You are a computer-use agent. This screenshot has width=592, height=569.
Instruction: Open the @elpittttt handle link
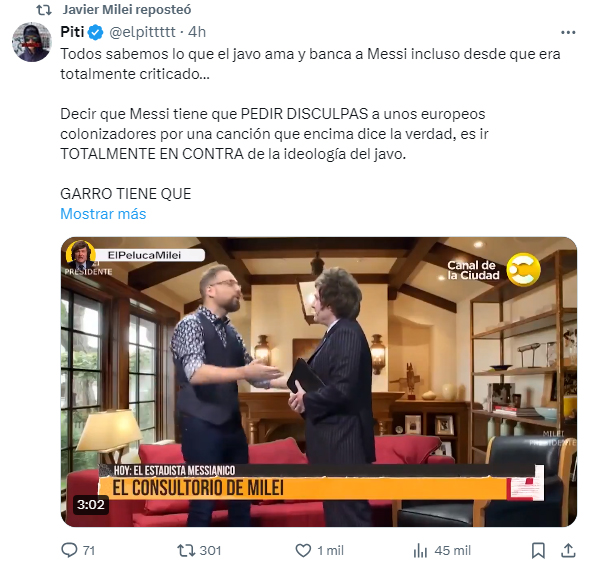coord(142,32)
